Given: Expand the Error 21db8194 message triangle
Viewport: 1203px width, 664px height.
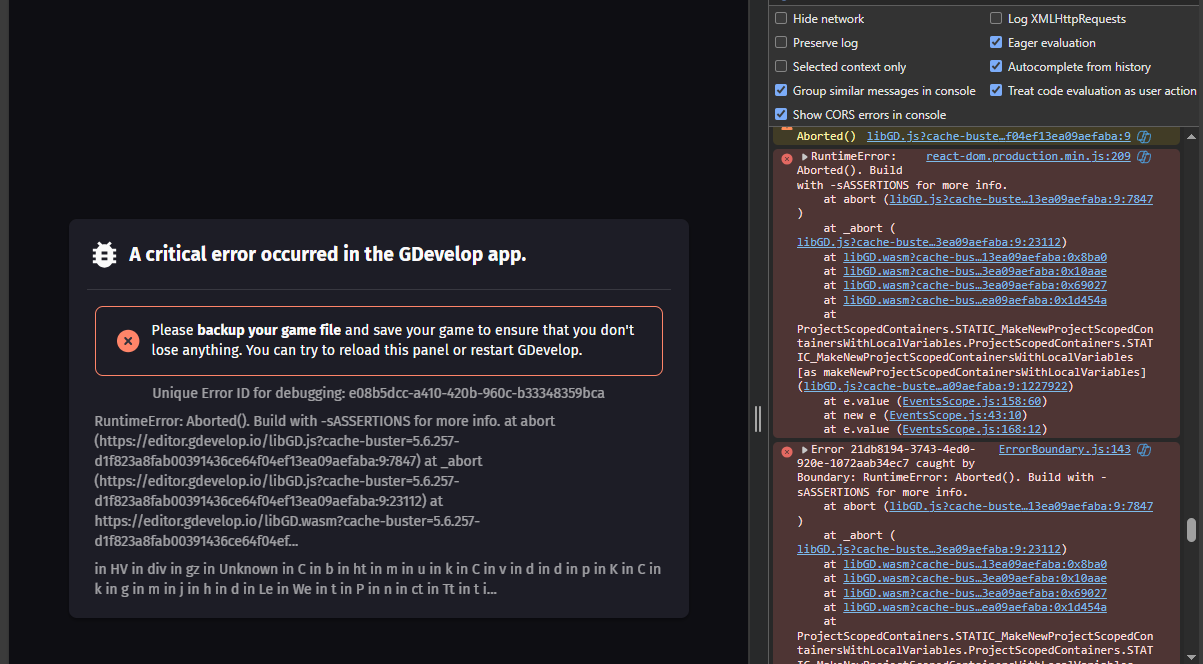Looking at the screenshot, I should (804, 450).
